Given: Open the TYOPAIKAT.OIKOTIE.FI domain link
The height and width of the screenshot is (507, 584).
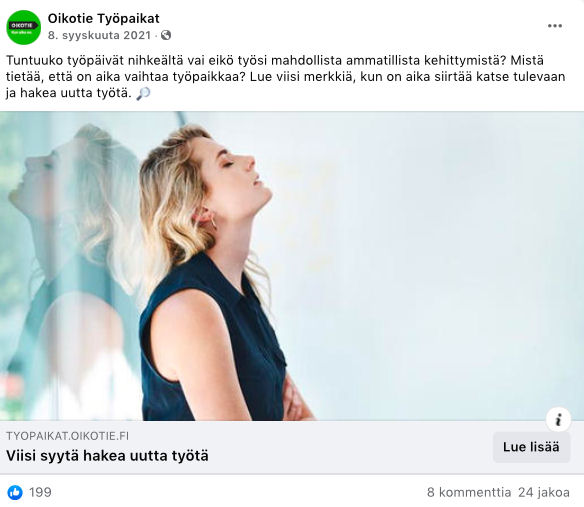Looking at the screenshot, I should 67,436.
